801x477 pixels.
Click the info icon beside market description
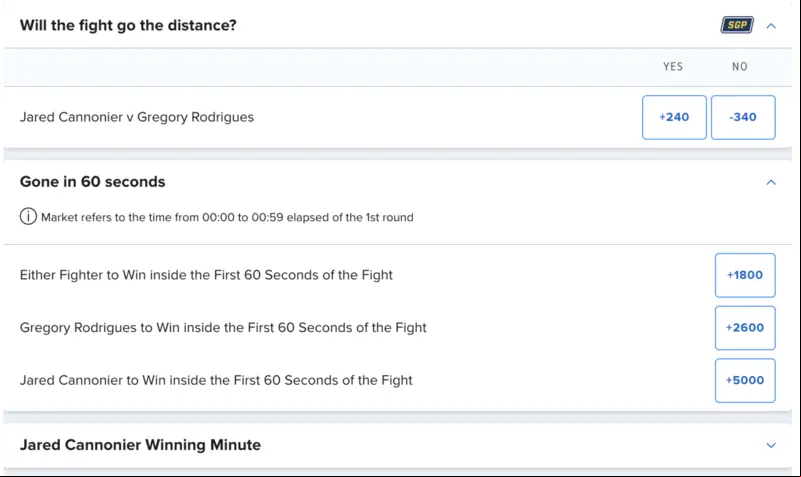click(28, 217)
